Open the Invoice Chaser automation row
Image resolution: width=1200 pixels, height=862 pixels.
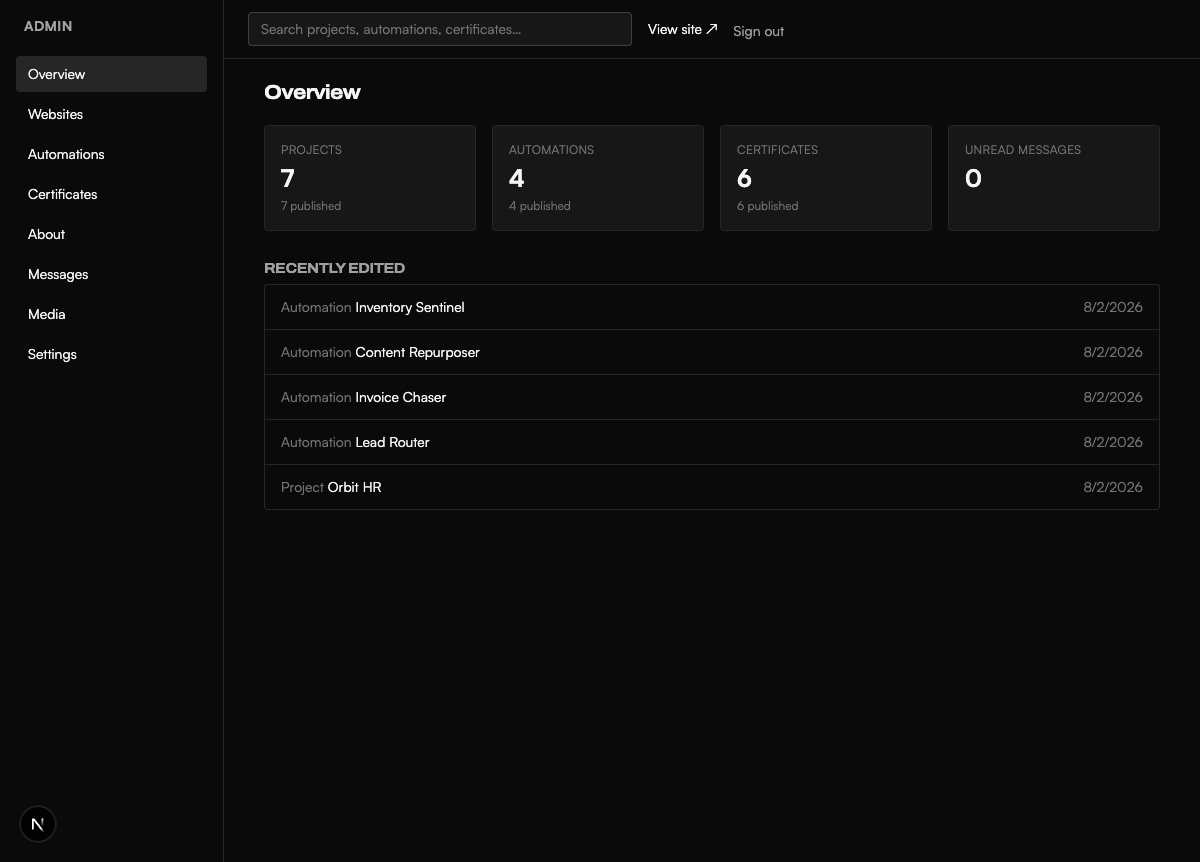(x=712, y=397)
